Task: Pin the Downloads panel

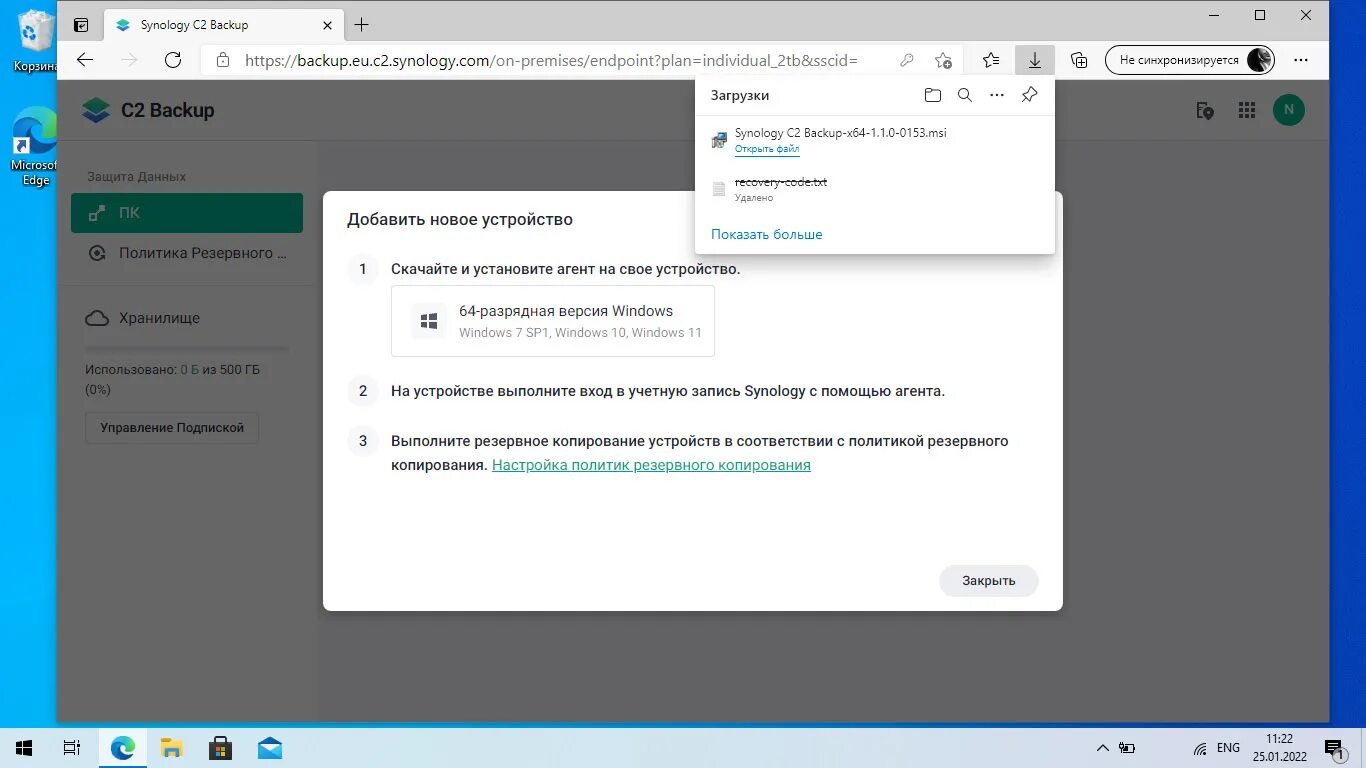Action: [x=1029, y=95]
